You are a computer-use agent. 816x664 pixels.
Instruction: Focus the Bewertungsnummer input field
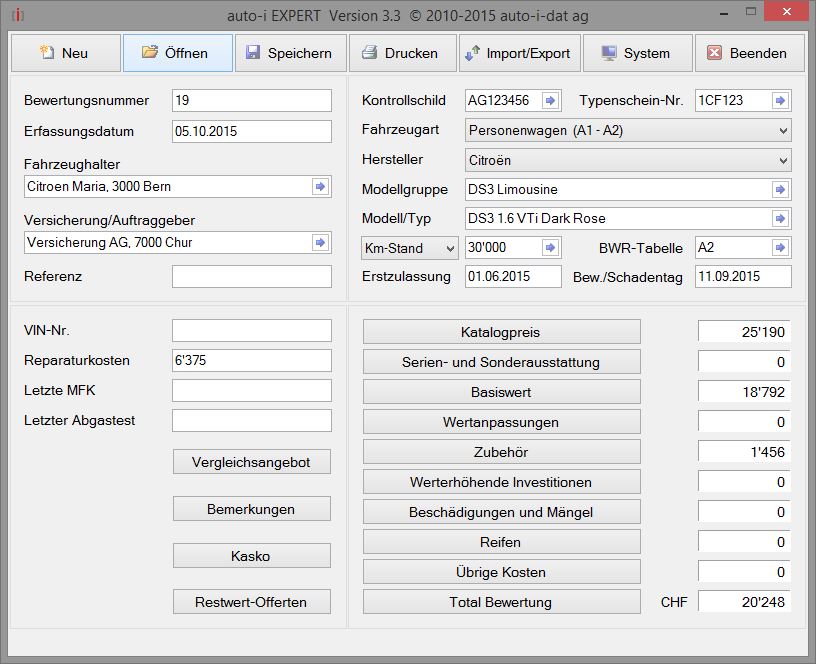click(x=252, y=100)
